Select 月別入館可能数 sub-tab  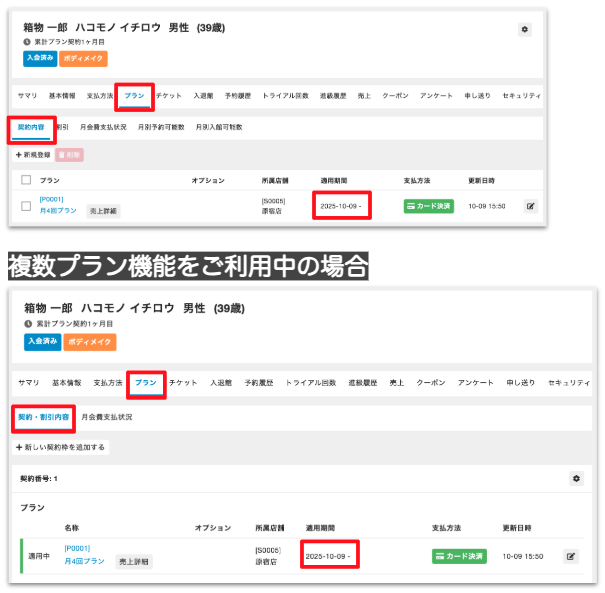[220, 129]
